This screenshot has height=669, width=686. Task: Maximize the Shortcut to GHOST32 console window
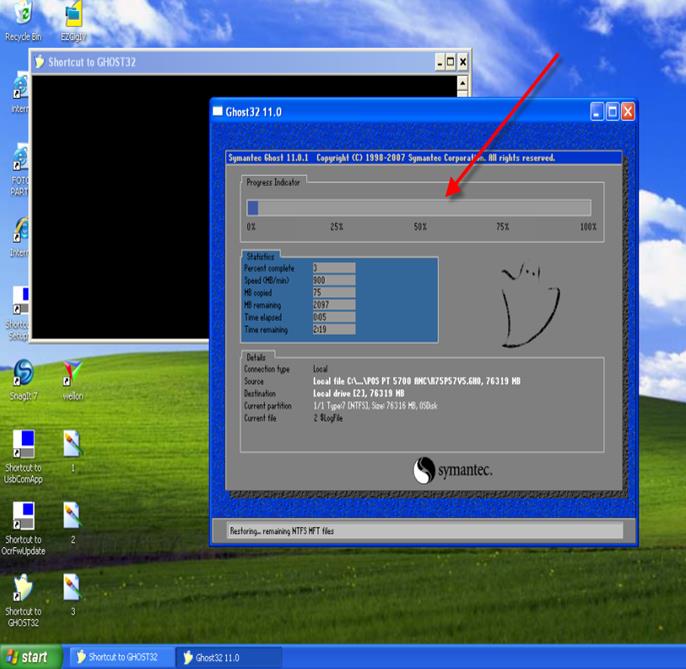tap(451, 62)
